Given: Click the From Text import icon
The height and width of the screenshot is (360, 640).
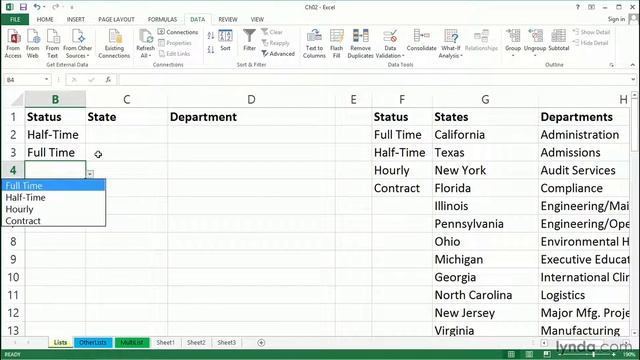Looking at the screenshot, I should coord(52,43).
